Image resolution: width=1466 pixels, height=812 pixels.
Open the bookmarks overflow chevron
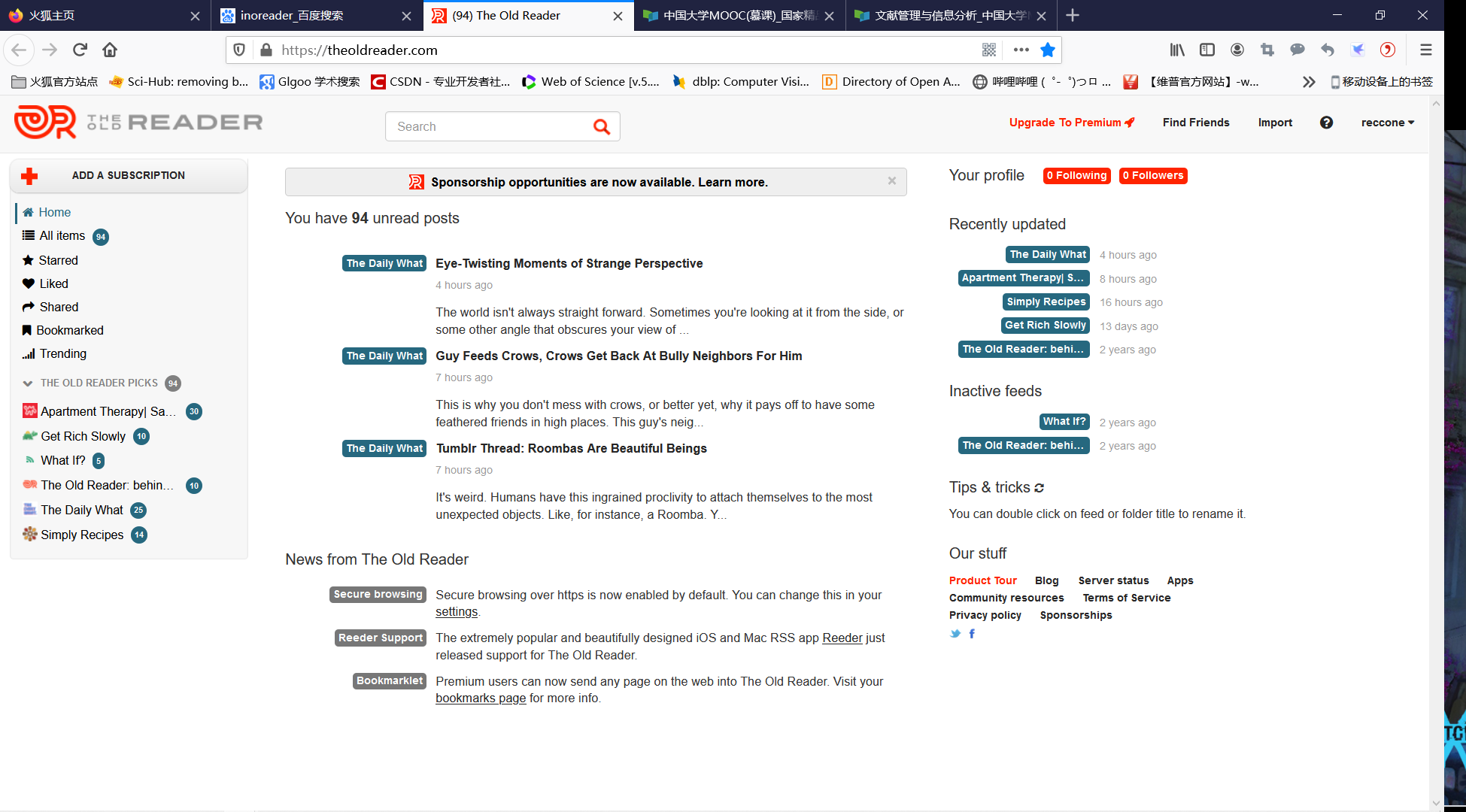point(1309,81)
